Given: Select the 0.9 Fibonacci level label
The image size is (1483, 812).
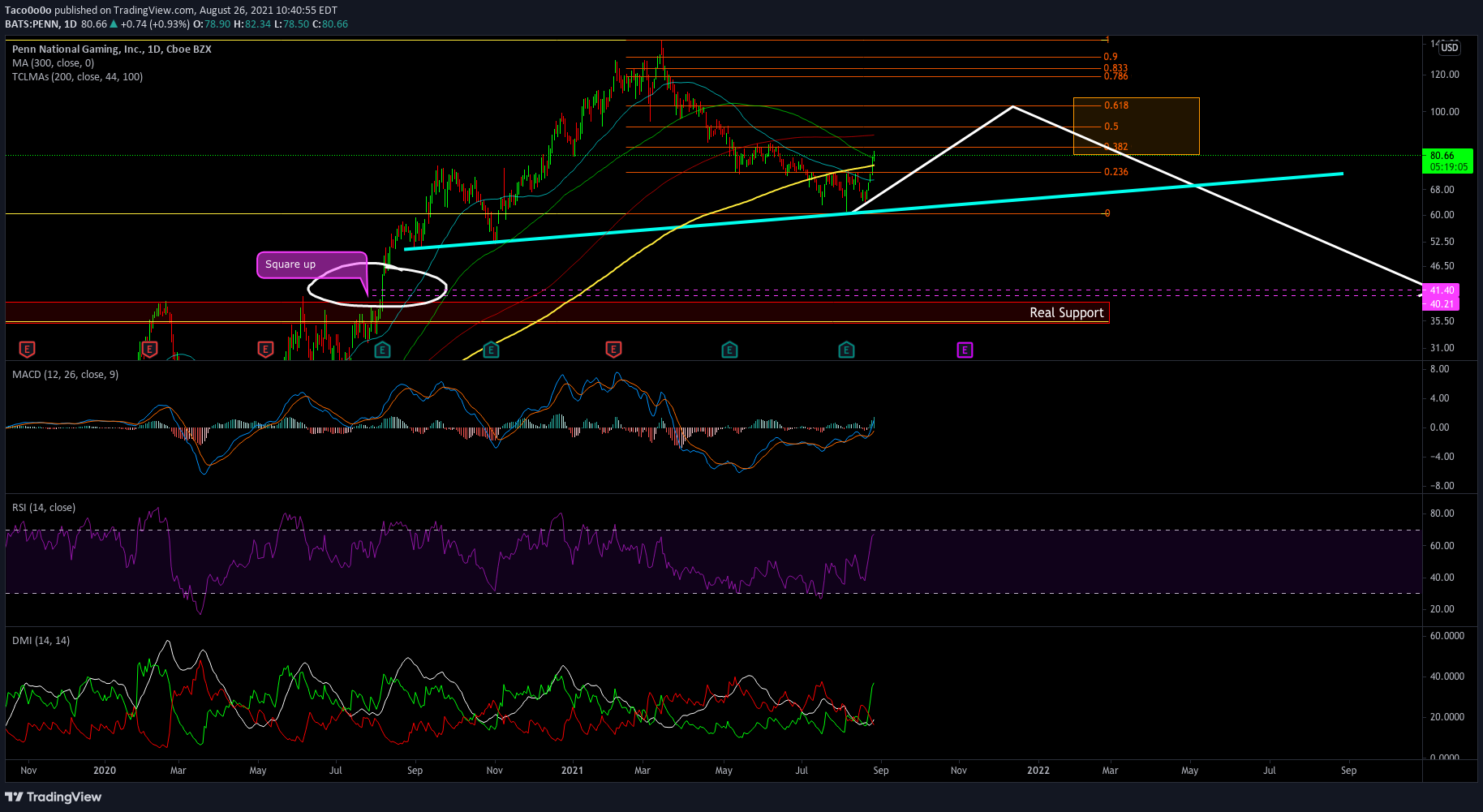Looking at the screenshot, I should pyautogui.click(x=1111, y=57).
